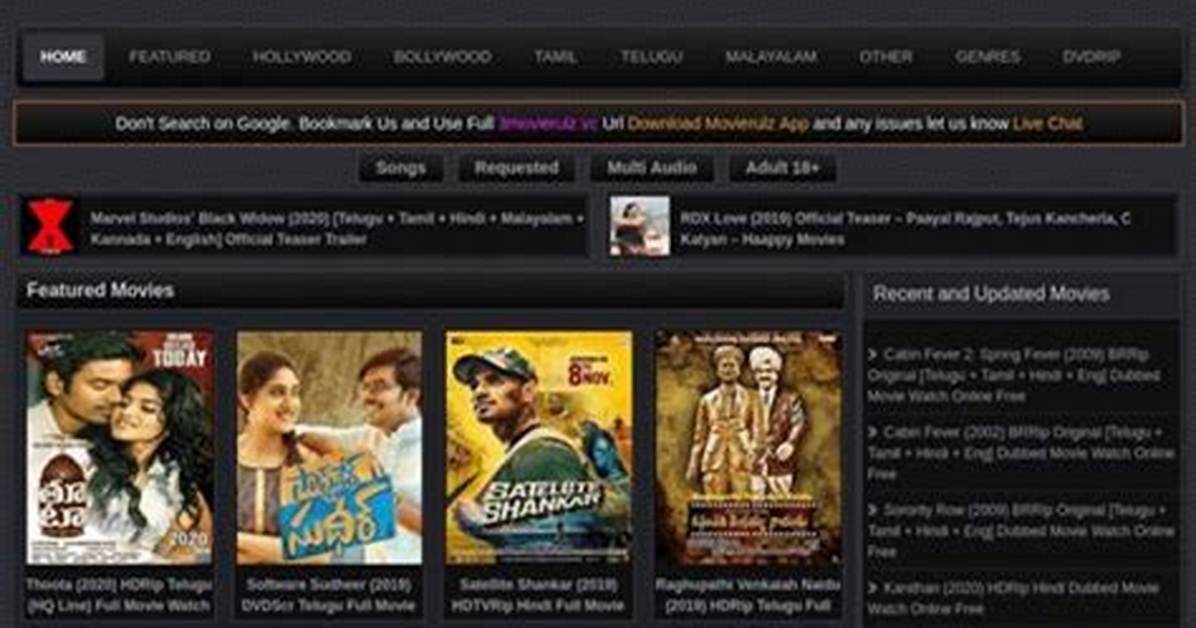Open Black Widow teaser thumbnail
Image resolution: width=1196 pixels, height=628 pixels.
coord(50,227)
